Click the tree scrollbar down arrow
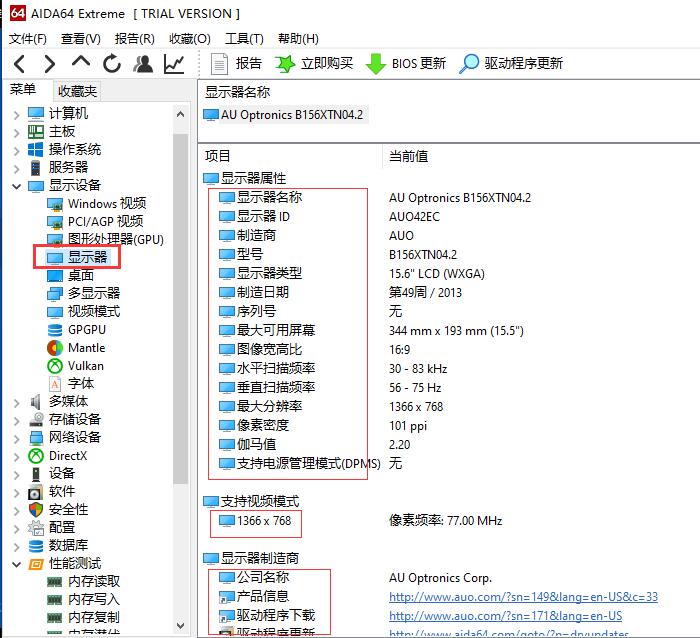The height and width of the screenshot is (638, 700). 180,626
